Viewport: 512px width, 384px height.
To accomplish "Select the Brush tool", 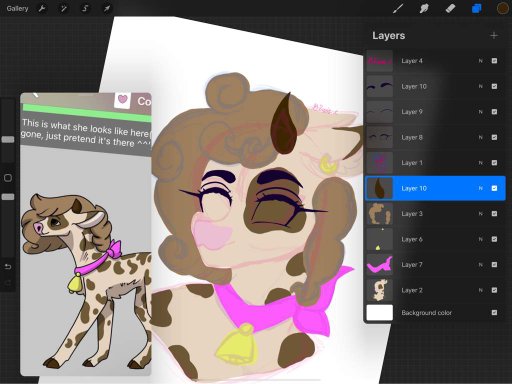I will tap(398, 8).
